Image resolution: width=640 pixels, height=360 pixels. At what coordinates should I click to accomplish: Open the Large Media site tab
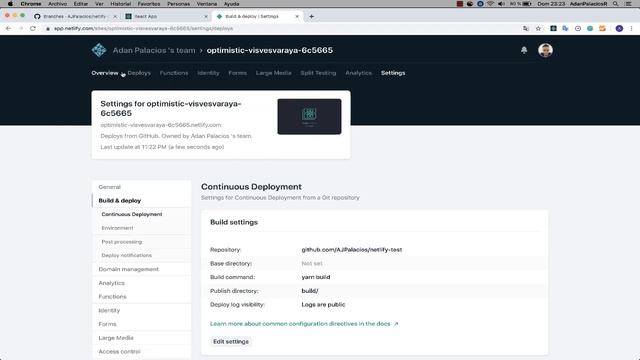click(273, 73)
